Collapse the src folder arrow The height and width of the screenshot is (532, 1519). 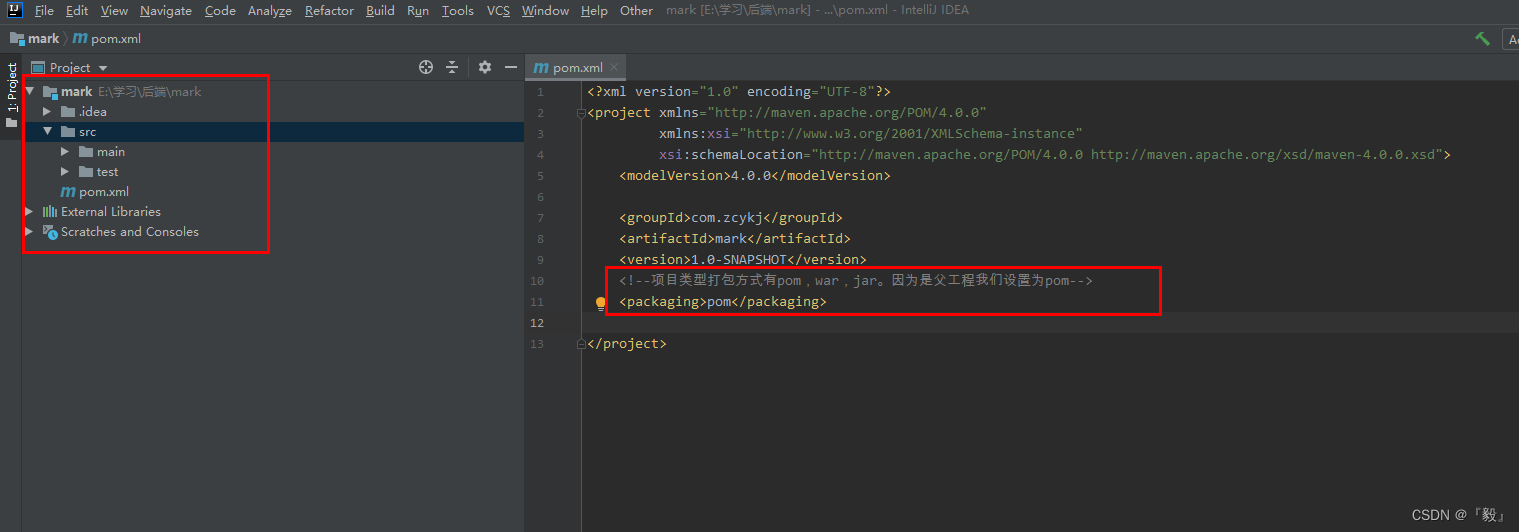click(47, 131)
